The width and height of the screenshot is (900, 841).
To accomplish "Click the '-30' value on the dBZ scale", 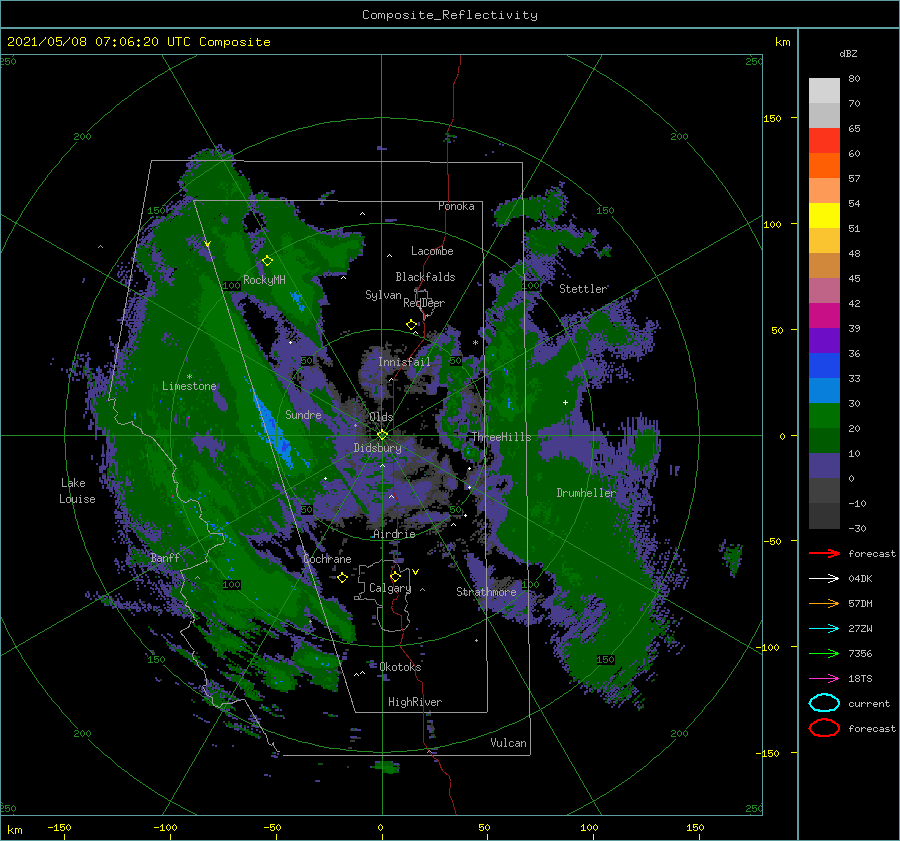I will click(857, 528).
